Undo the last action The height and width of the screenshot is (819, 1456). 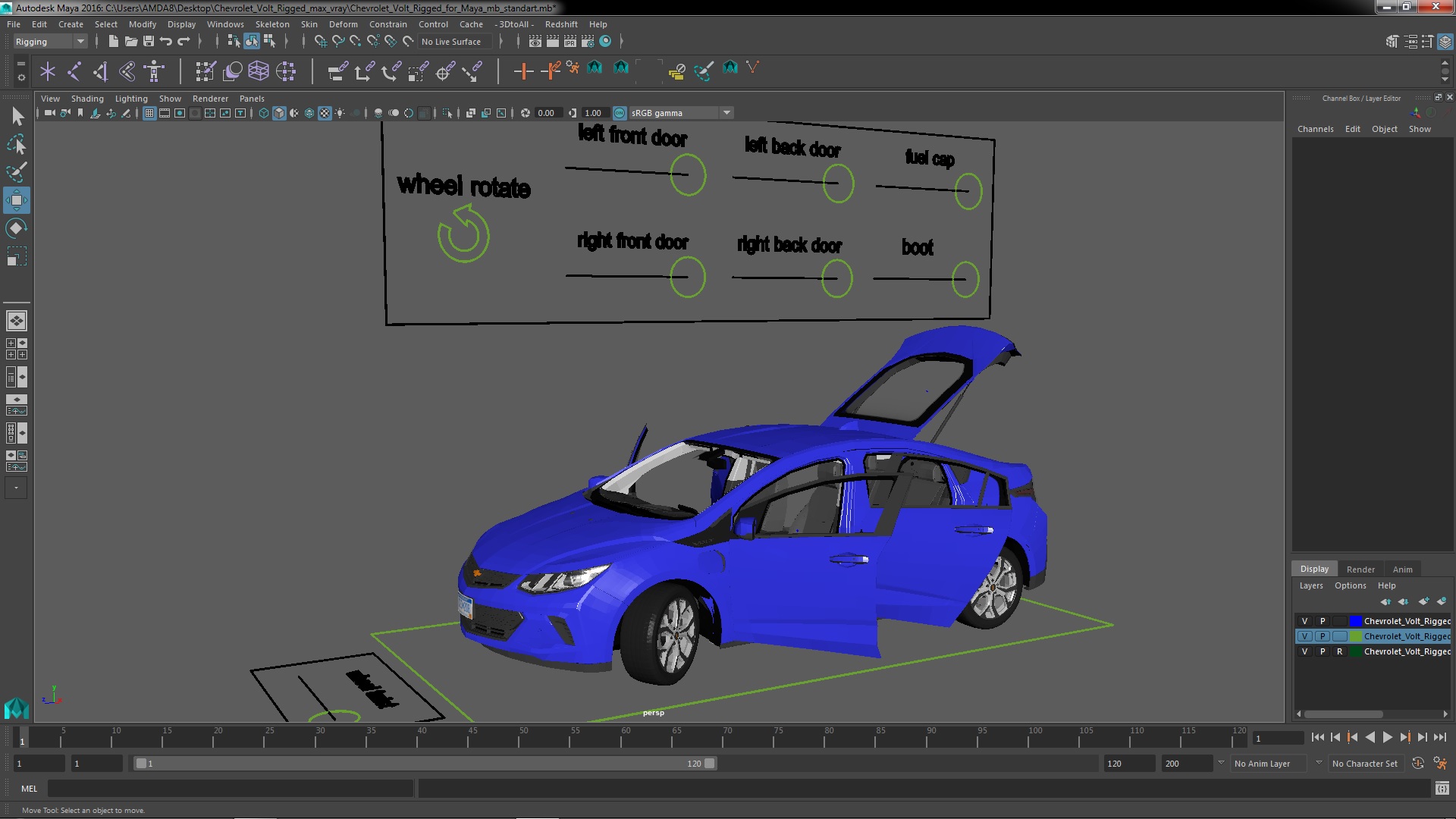pyautogui.click(x=166, y=41)
